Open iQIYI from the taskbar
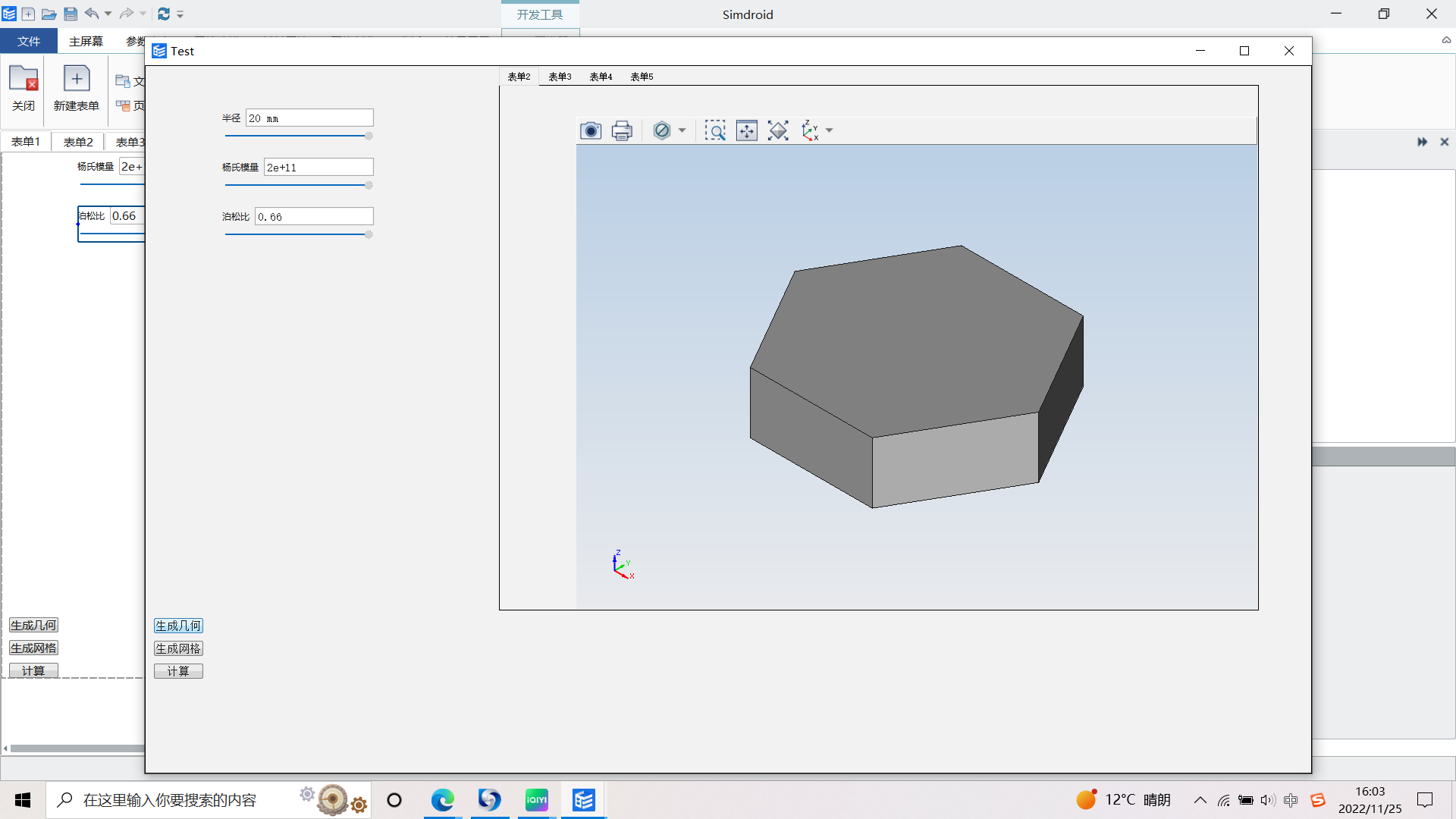The image size is (1456, 819). (x=537, y=800)
